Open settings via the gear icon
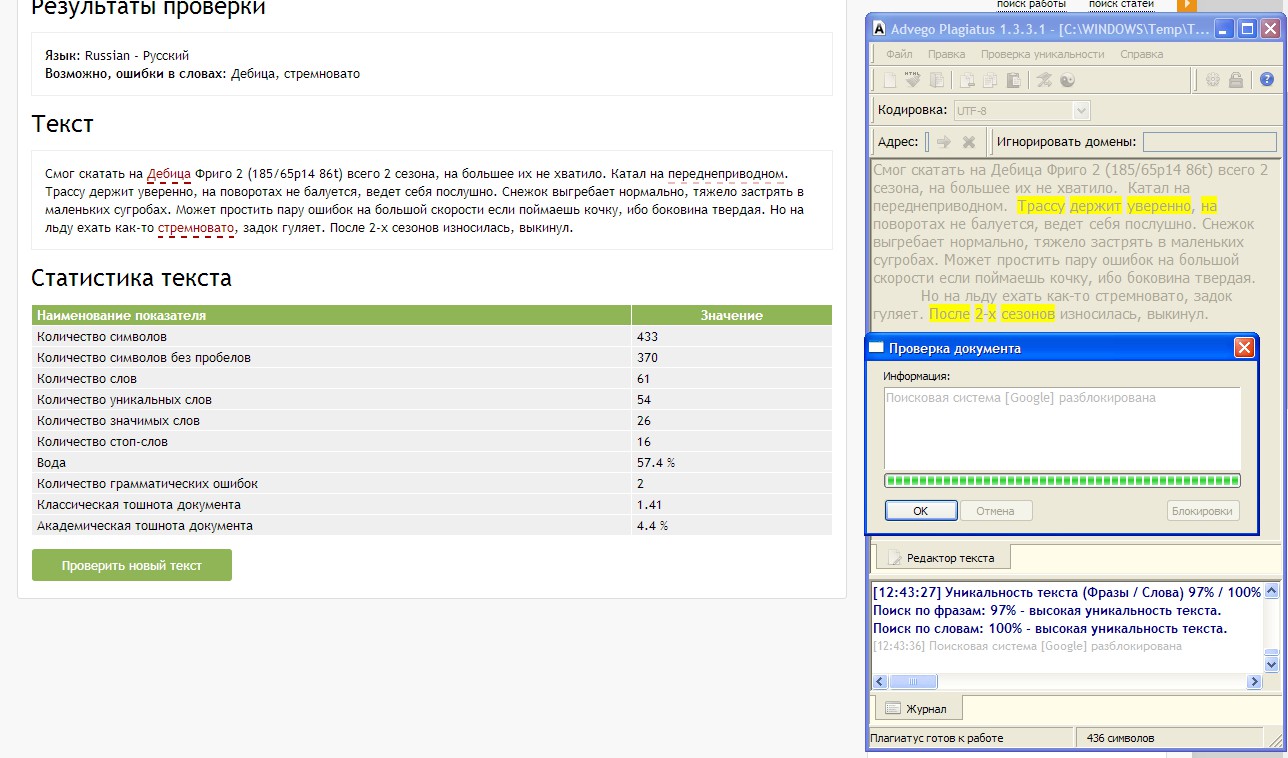The height and width of the screenshot is (758, 1288). click(1213, 81)
